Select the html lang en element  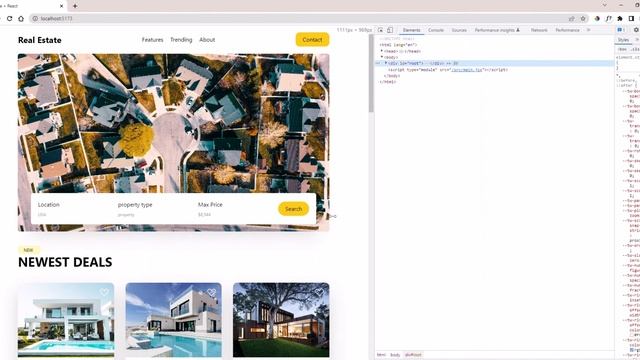(x=398, y=45)
